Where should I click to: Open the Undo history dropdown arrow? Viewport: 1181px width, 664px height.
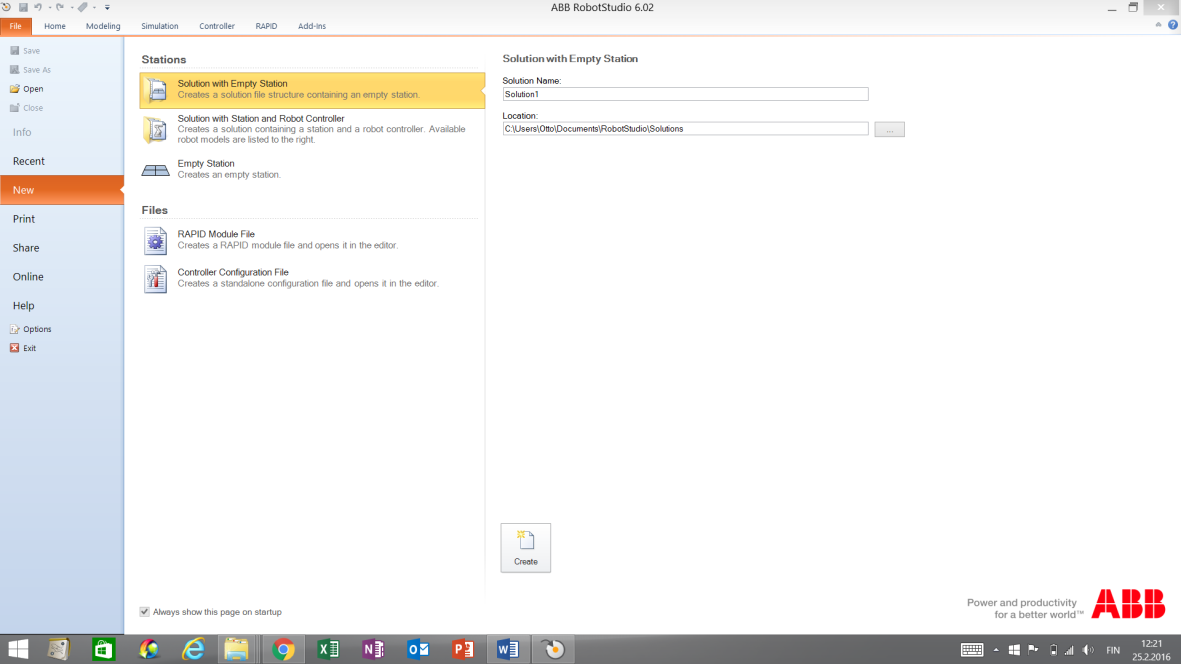[50, 8]
